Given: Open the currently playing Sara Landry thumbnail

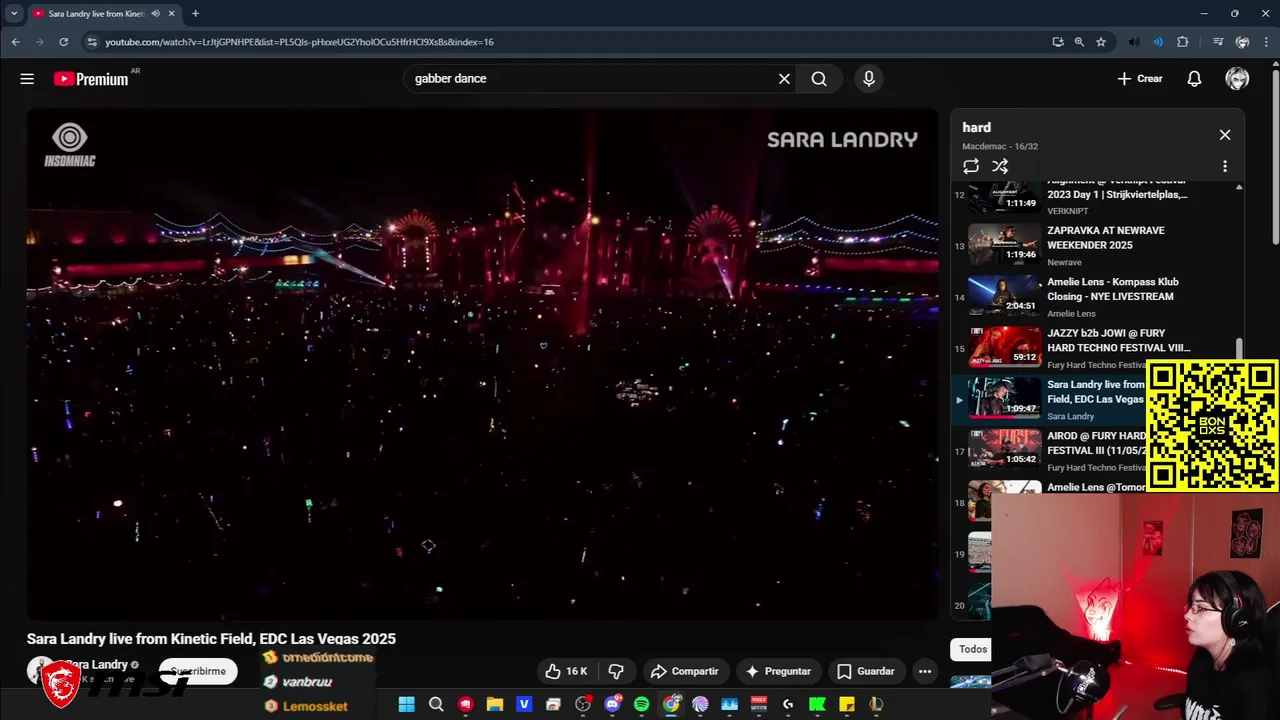Looking at the screenshot, I should pos(1005,397).
